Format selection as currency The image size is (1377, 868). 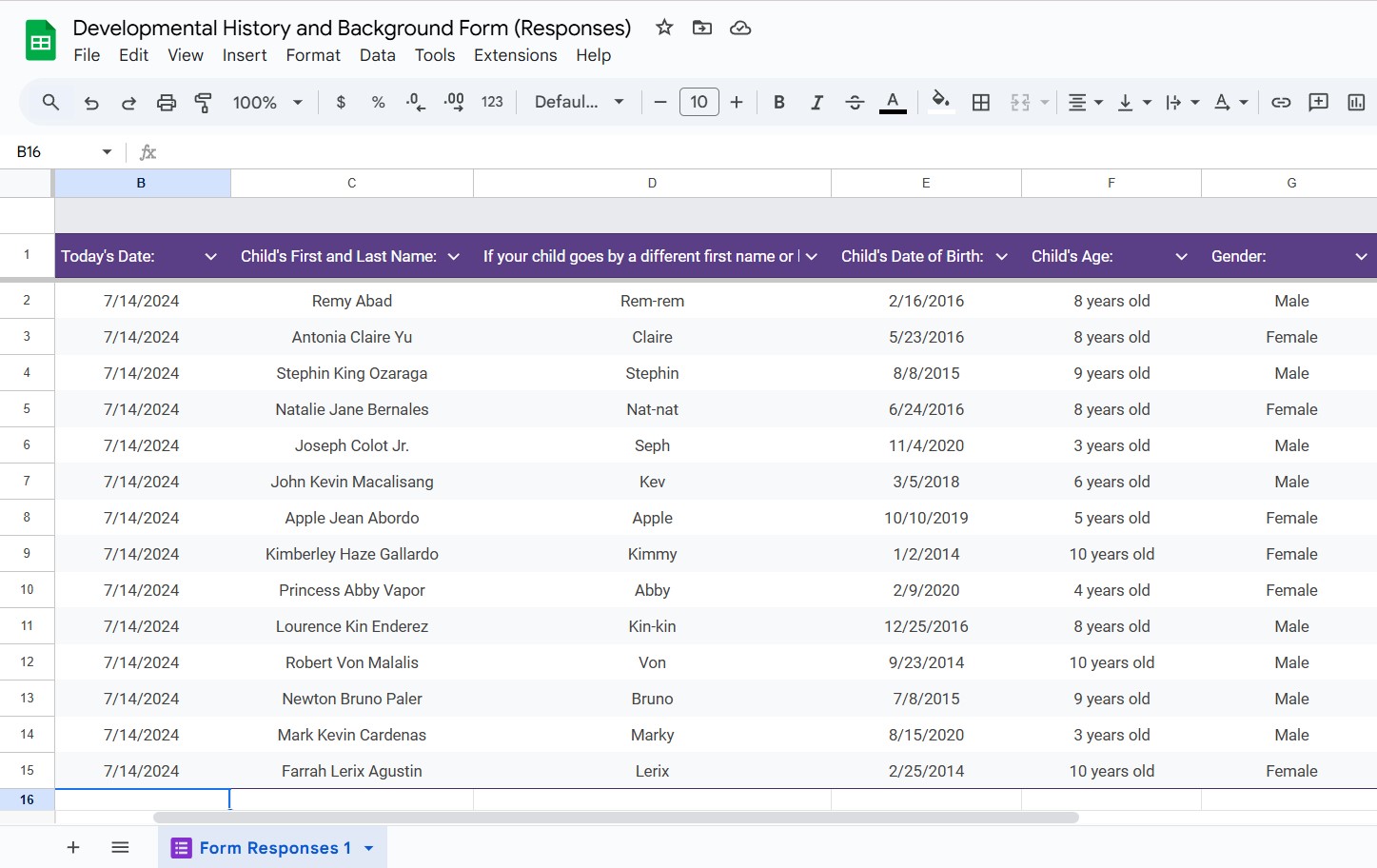click(x=341, y=103)
